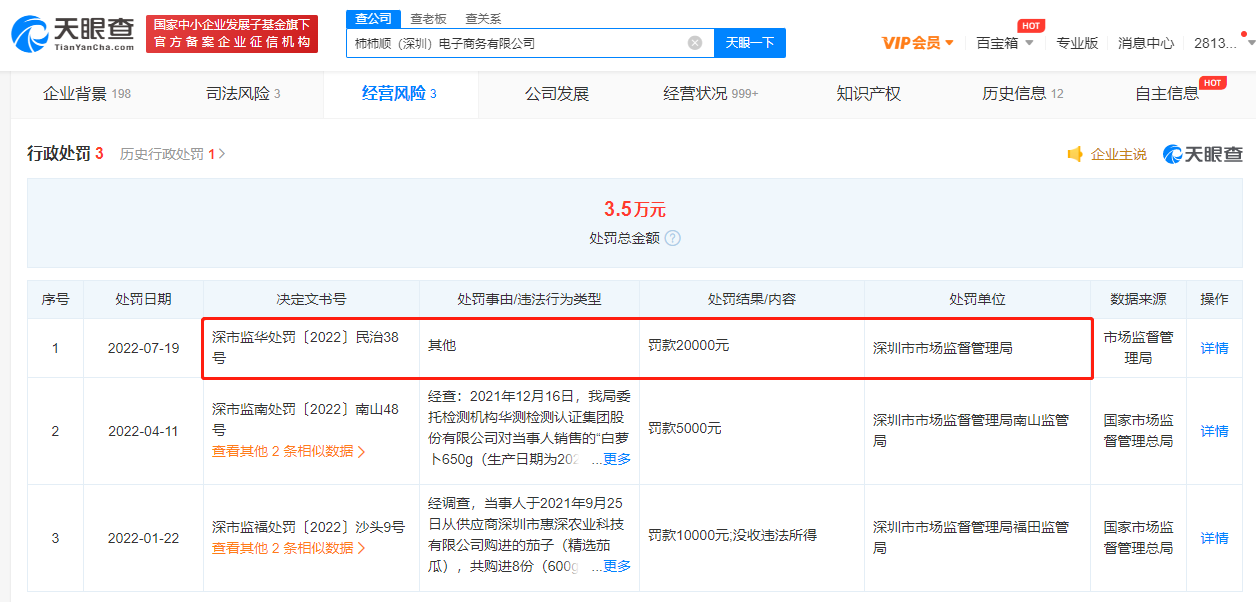Expand similar data under 南山48号
Screen dimensions: 1256x602
coord(289,451)
